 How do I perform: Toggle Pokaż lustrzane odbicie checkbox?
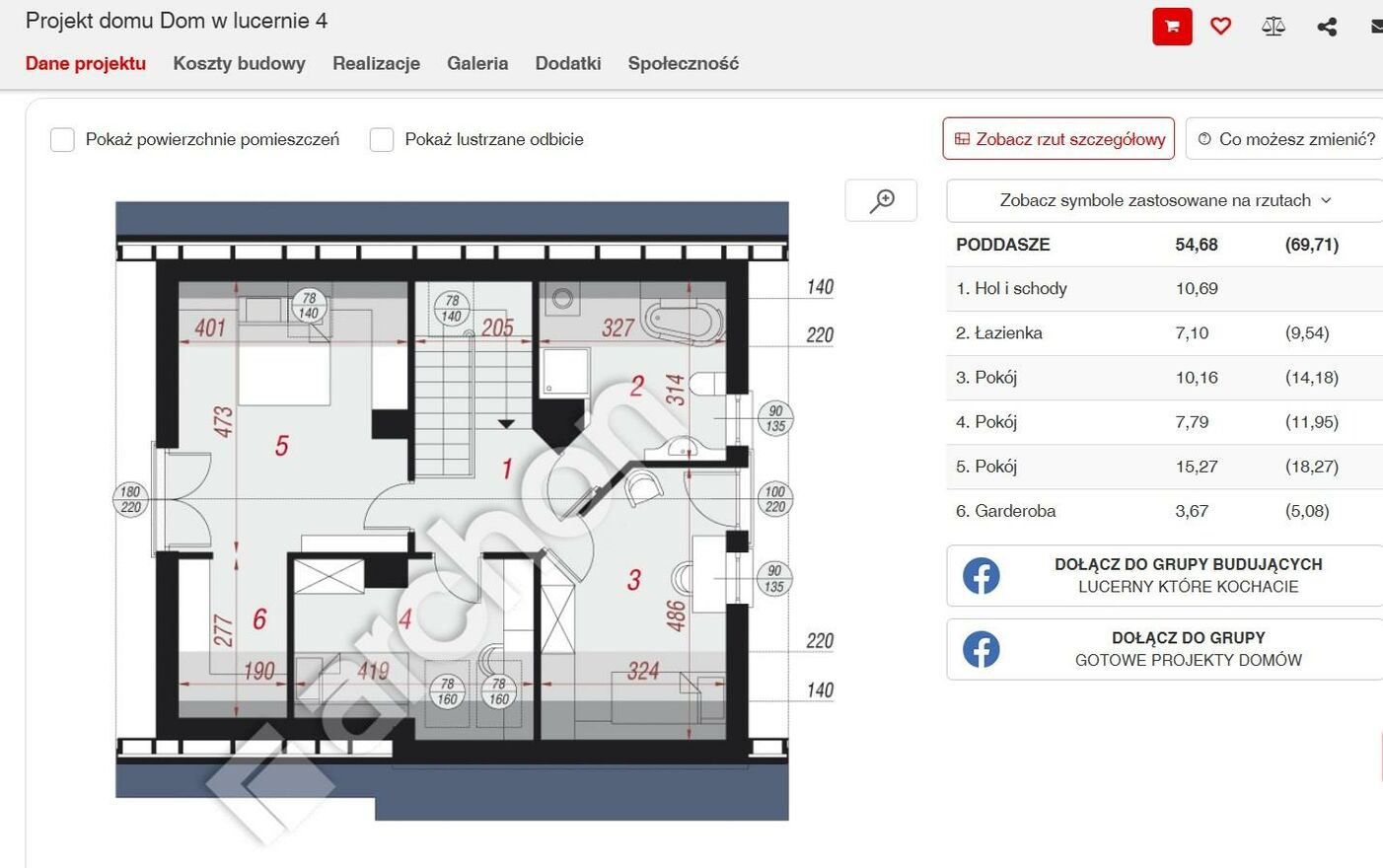[x=382, y=140]
